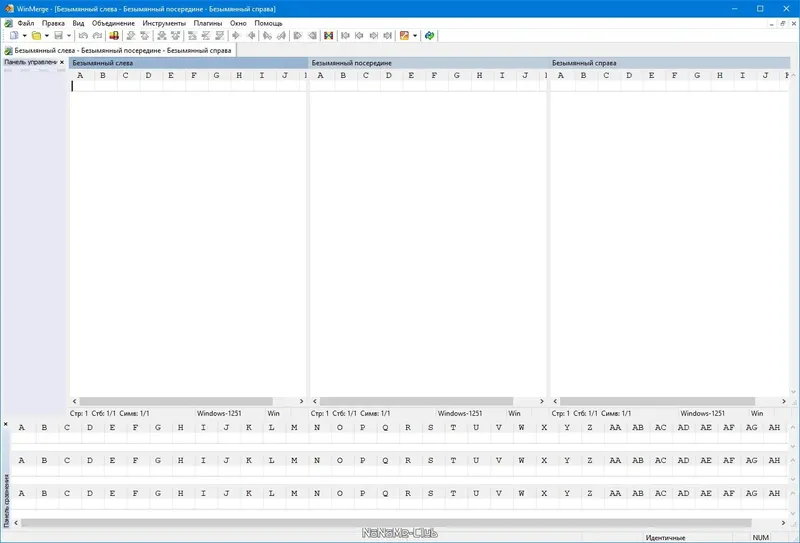800x543 pixels.
Task: Open the Правка menu
Action: pyautogui.click(x=53, y=23)
